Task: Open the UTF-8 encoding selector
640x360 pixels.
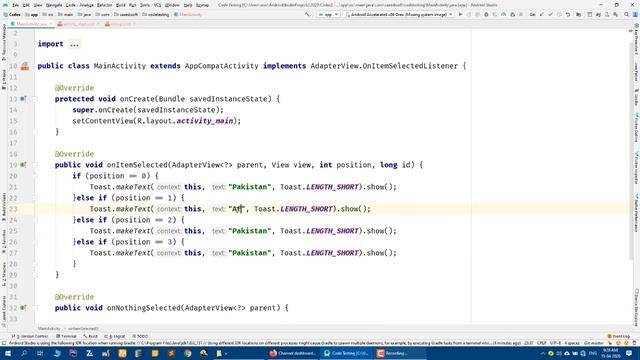Action: tap(556, 343)
